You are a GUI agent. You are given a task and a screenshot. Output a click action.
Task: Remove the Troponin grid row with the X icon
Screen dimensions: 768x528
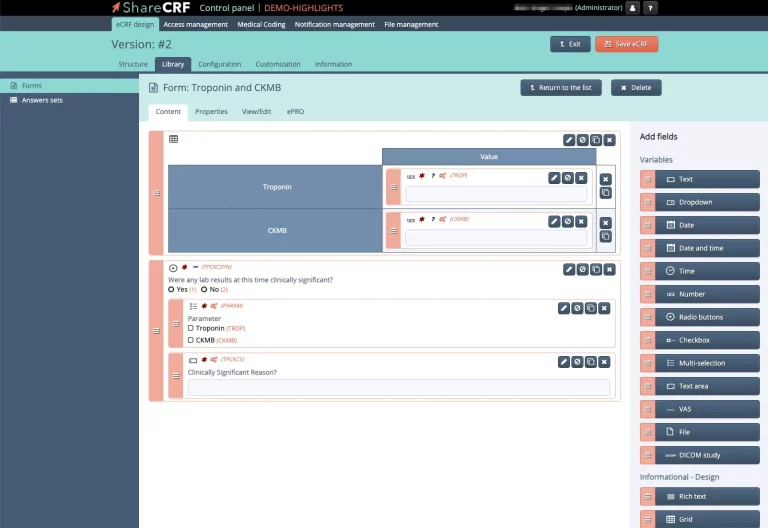(606, 180)
